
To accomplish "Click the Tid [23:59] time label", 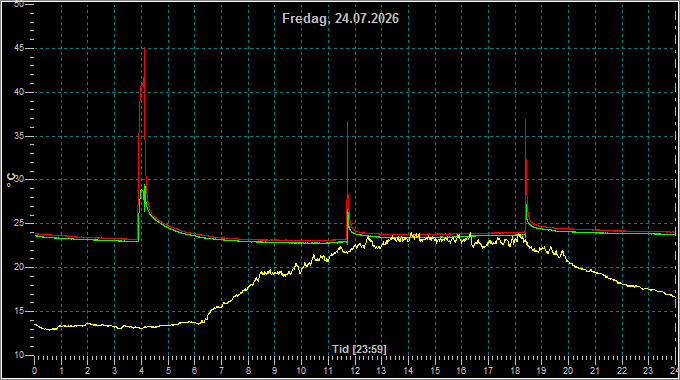I will (359, 349).
